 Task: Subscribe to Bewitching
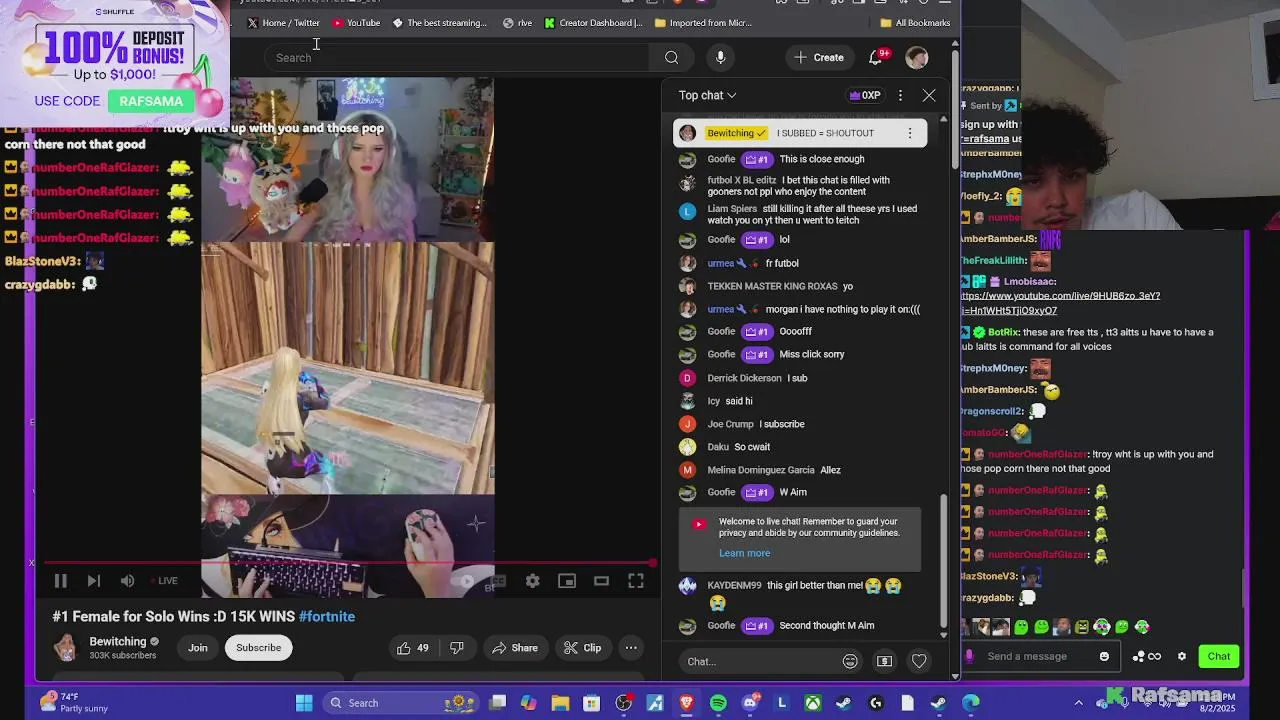(258, 648)
